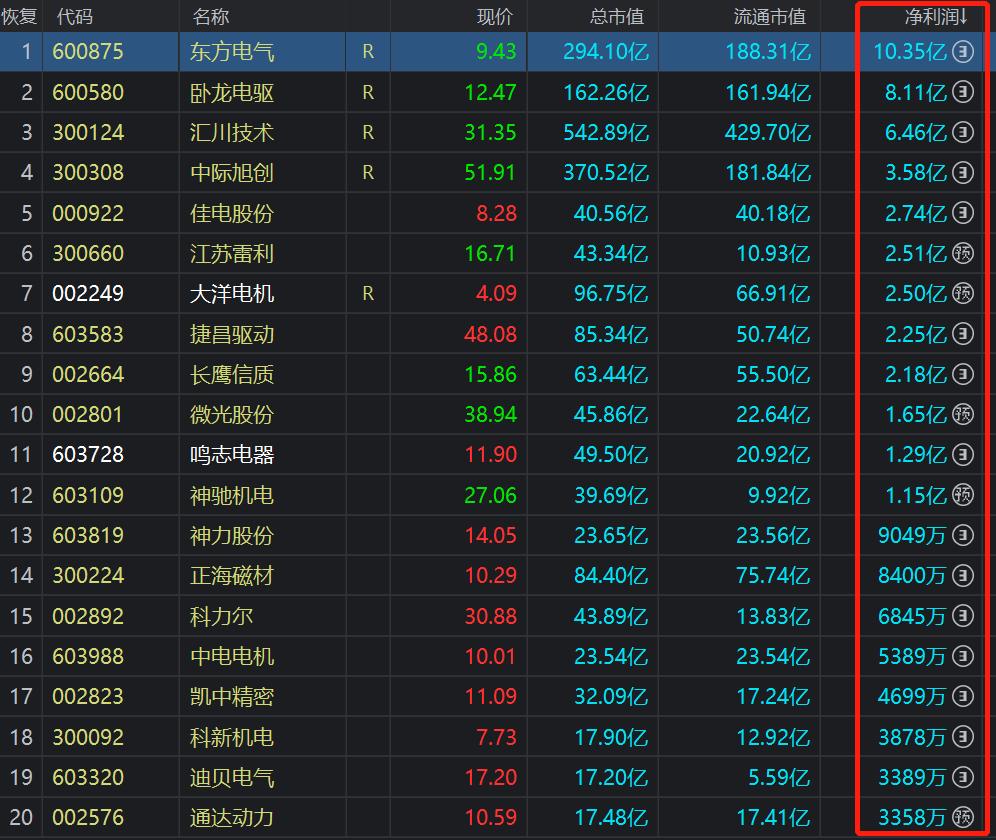
Task: Click the Q3 report icon for 汇川技术
Action: (963, 132)
